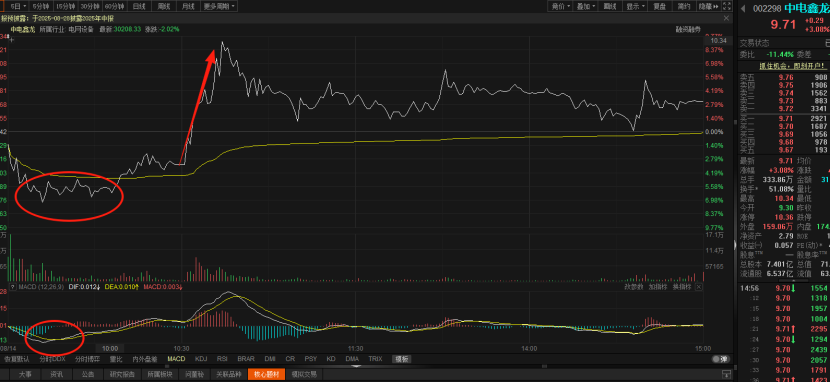Open the 核心题材 highlighted tab
Screen dimensions: 830x382
click(x=266, y=375)
